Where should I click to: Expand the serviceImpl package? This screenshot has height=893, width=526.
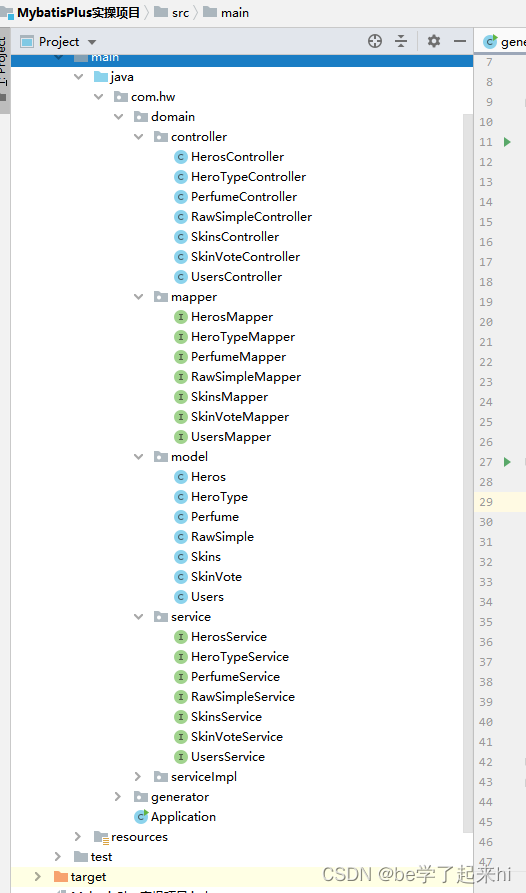[x=138, y=777]
